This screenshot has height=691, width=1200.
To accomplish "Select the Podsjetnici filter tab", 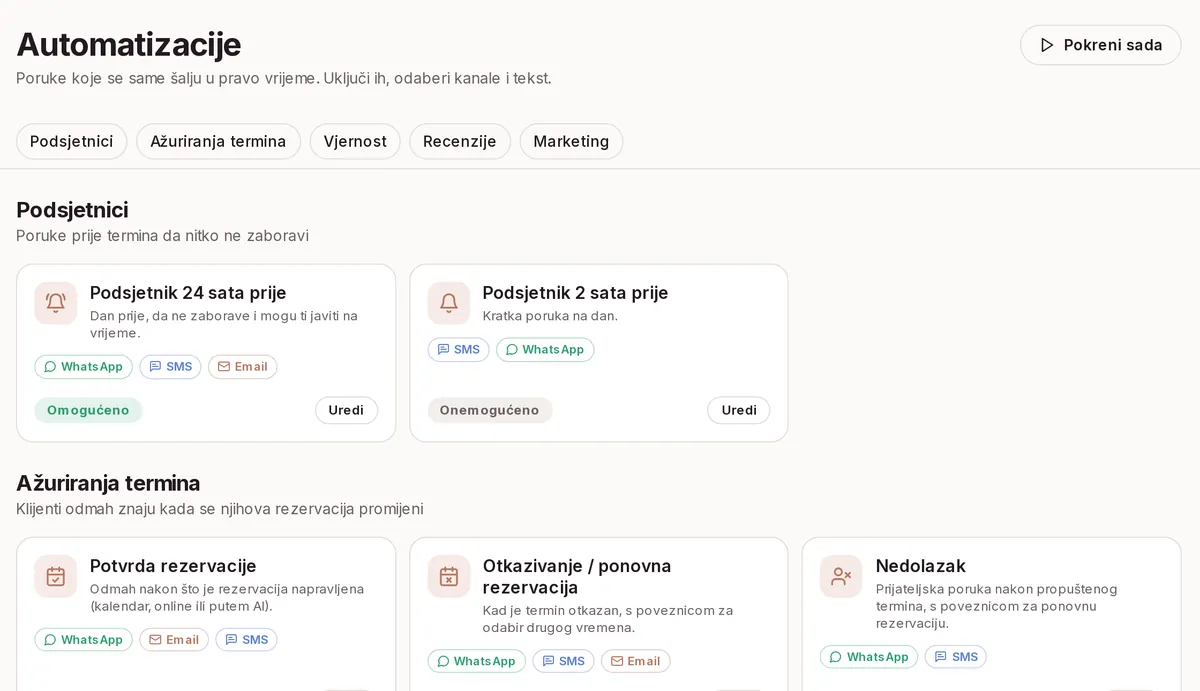I will point(71,141).
